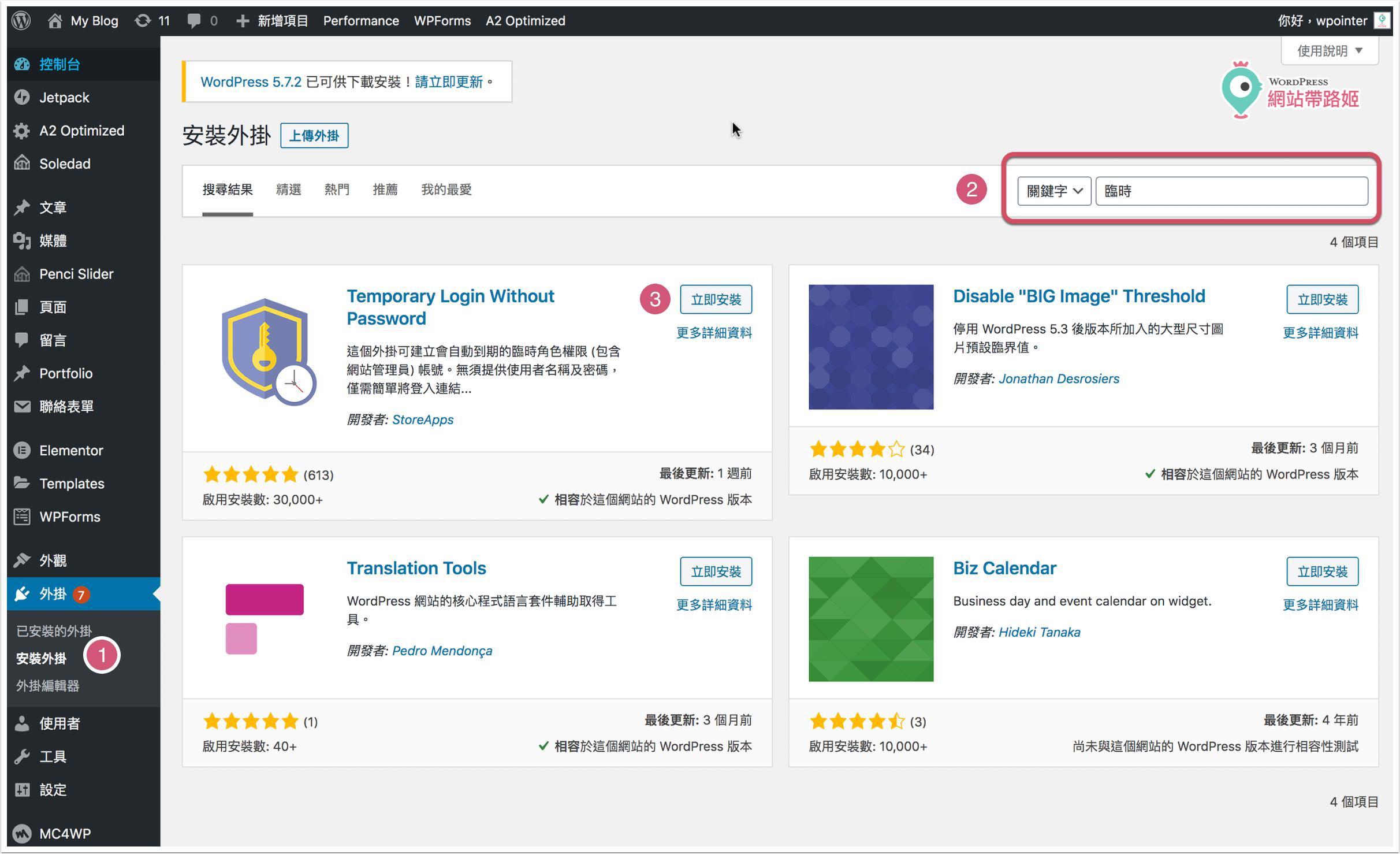Open 媒體 media icon
1400x854 pixels.
(x=22, y=240)
